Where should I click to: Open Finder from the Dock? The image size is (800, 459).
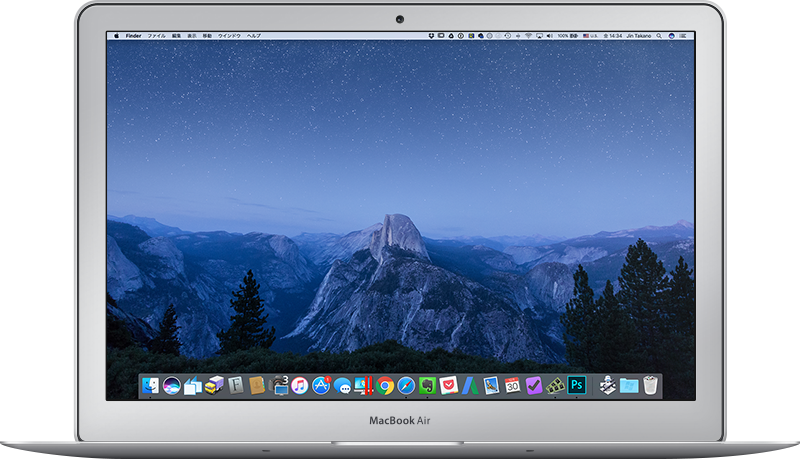pos(151,386)
